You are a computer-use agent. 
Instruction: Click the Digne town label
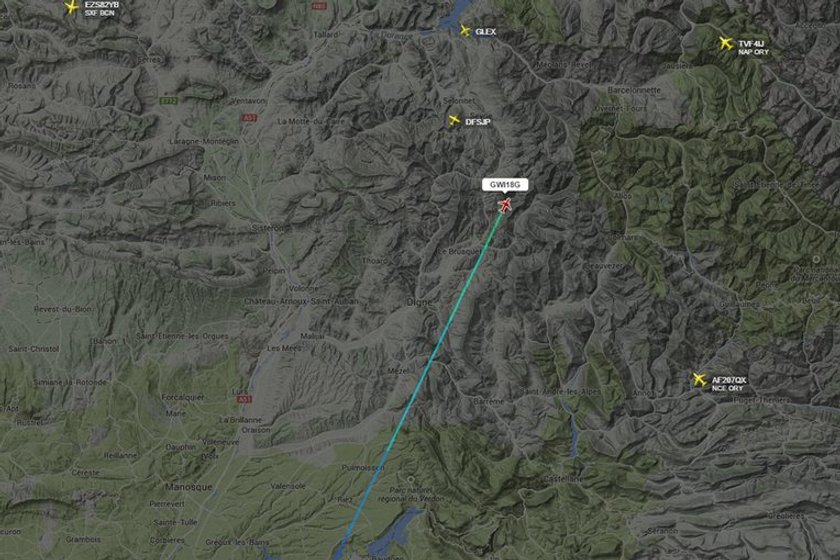click(x=419, y=302)
